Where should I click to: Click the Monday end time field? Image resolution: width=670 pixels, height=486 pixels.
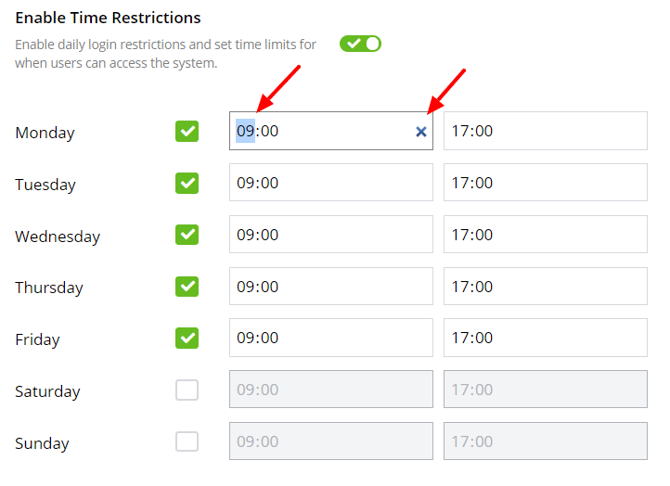545,131
